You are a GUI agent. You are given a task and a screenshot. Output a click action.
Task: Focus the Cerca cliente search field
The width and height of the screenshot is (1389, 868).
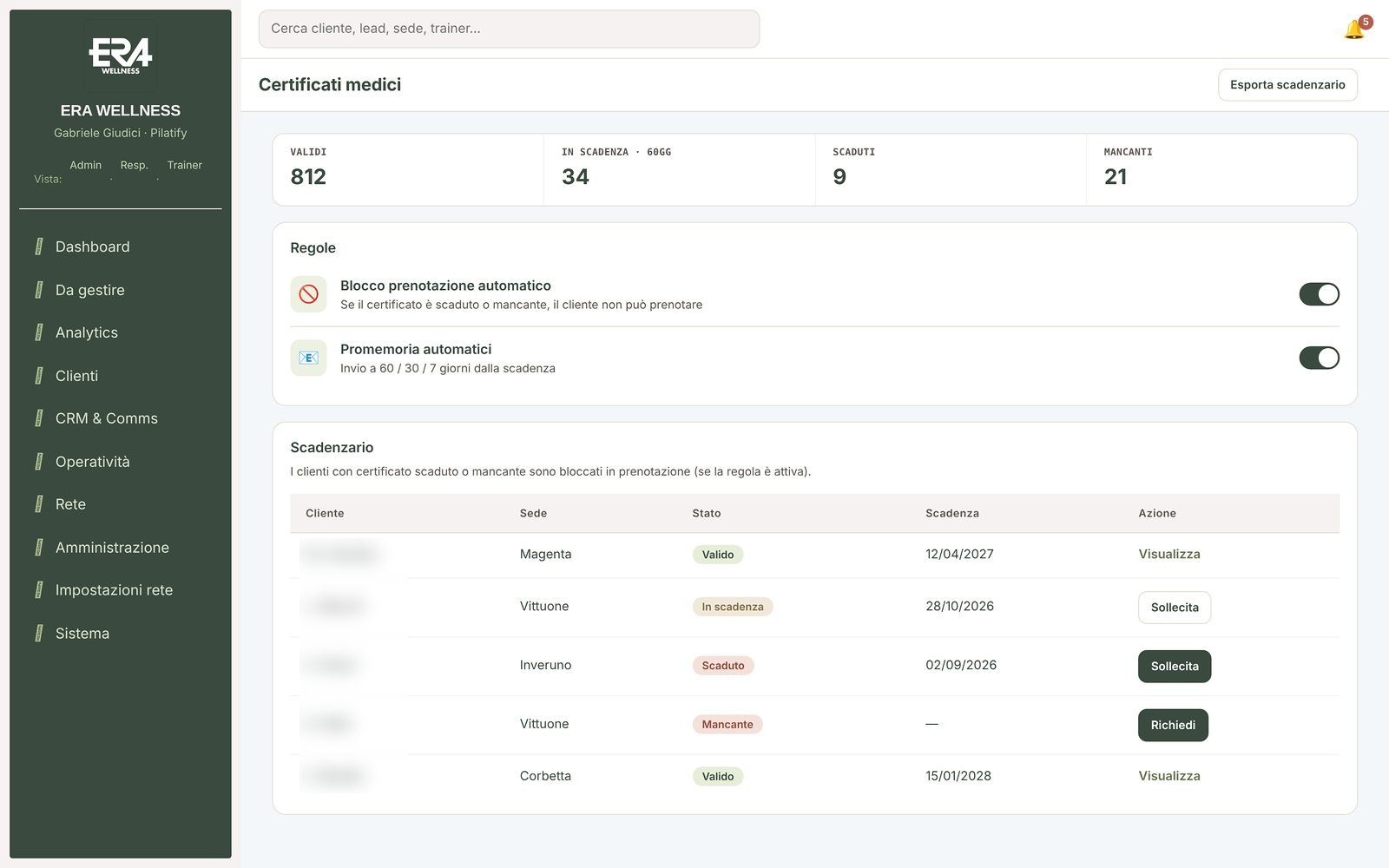pos(509,29)
